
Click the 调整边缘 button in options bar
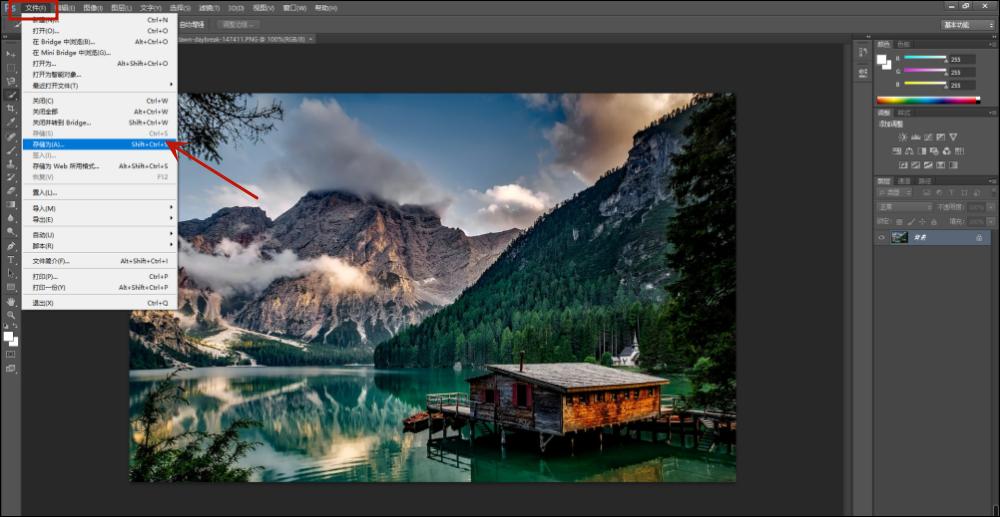tap(240, 24)
